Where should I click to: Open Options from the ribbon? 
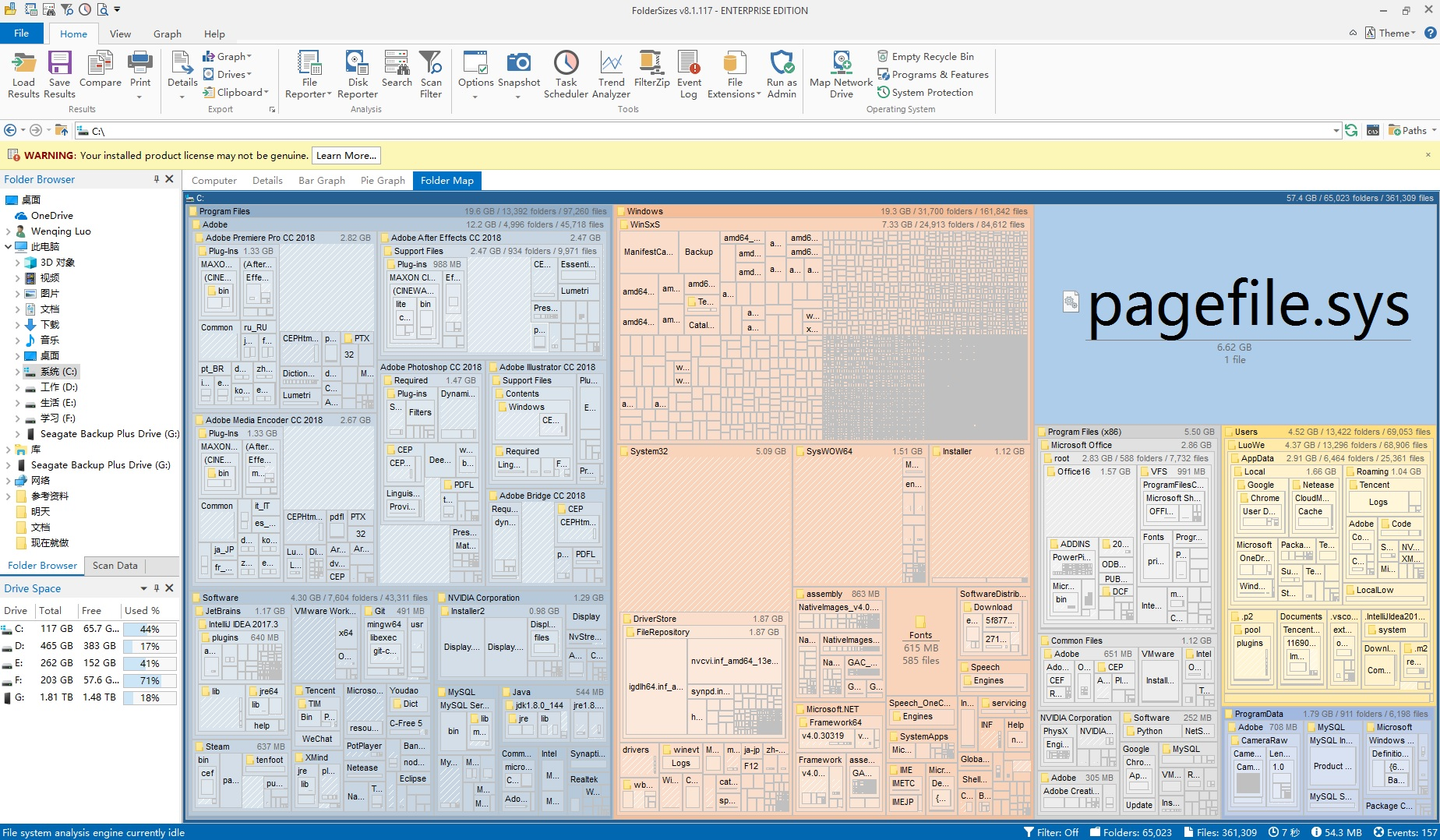475,75
